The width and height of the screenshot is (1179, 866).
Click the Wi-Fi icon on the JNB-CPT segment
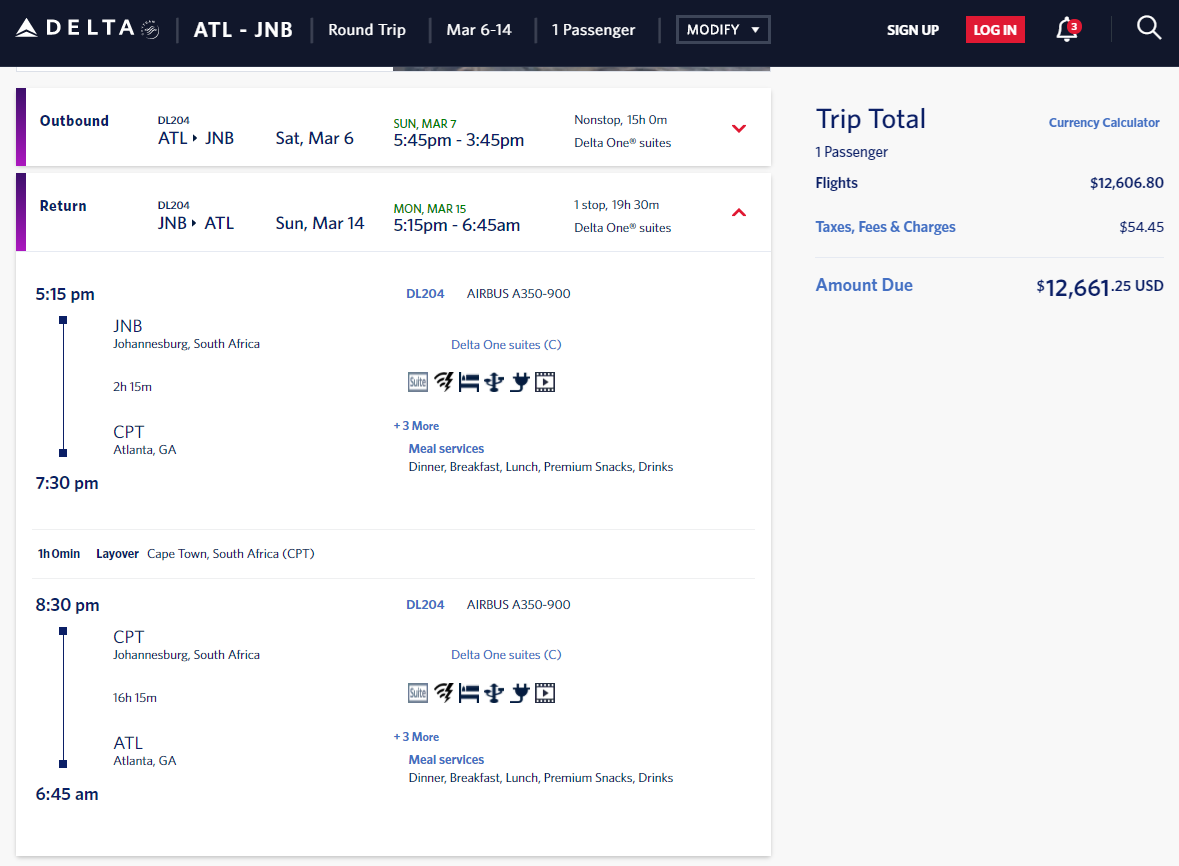coord(443,381)
